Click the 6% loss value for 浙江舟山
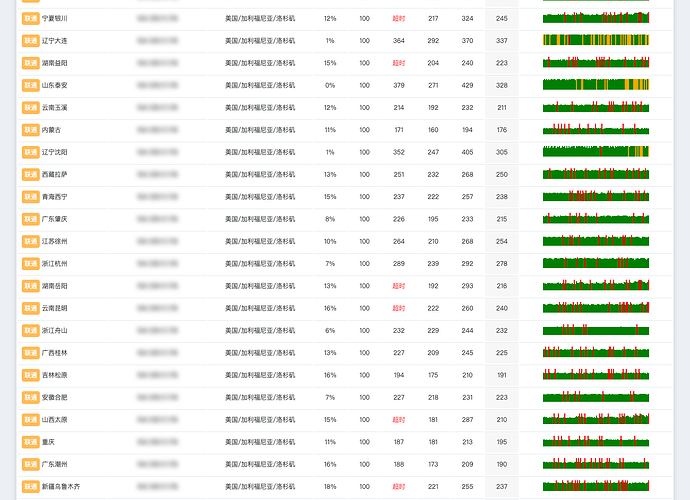Screen dimensions: 690x500 point(330,331)
